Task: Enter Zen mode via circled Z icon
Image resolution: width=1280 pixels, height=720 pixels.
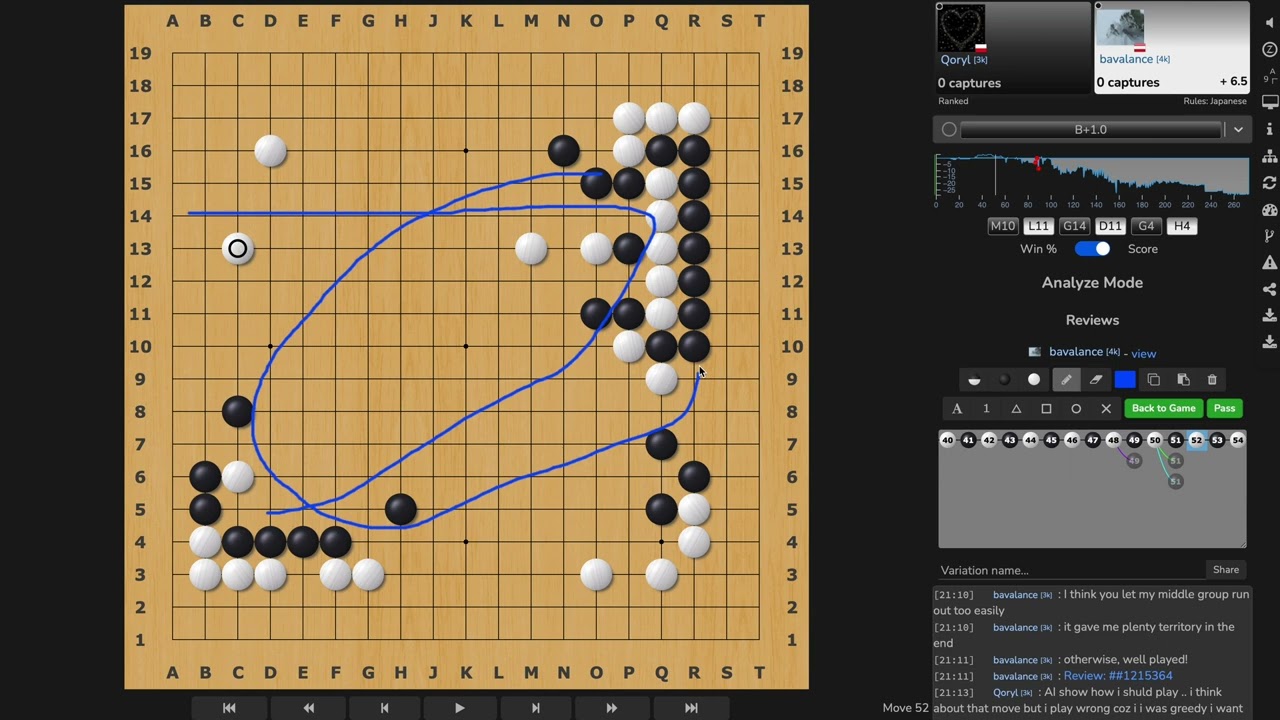Action: [1270, 49]
